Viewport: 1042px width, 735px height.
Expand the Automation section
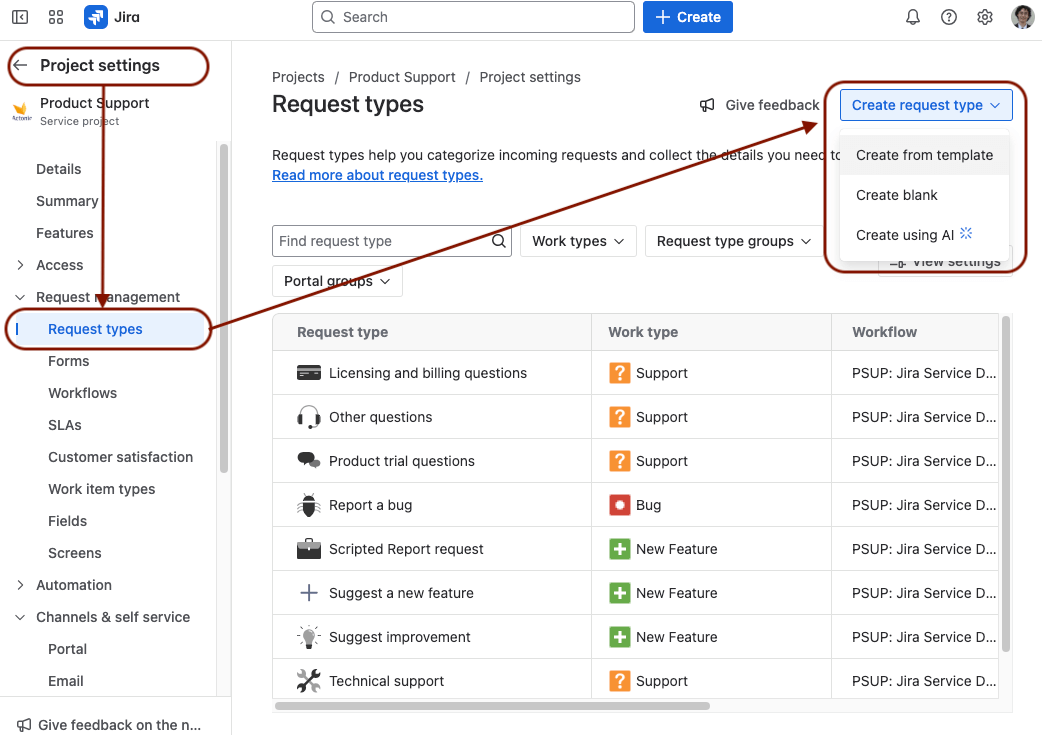pos(20,585)
